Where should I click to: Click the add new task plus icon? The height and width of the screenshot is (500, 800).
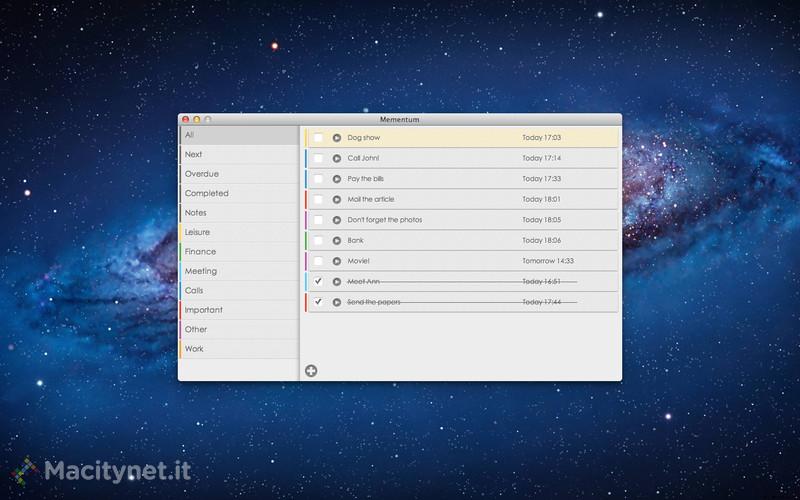[311, 371]
